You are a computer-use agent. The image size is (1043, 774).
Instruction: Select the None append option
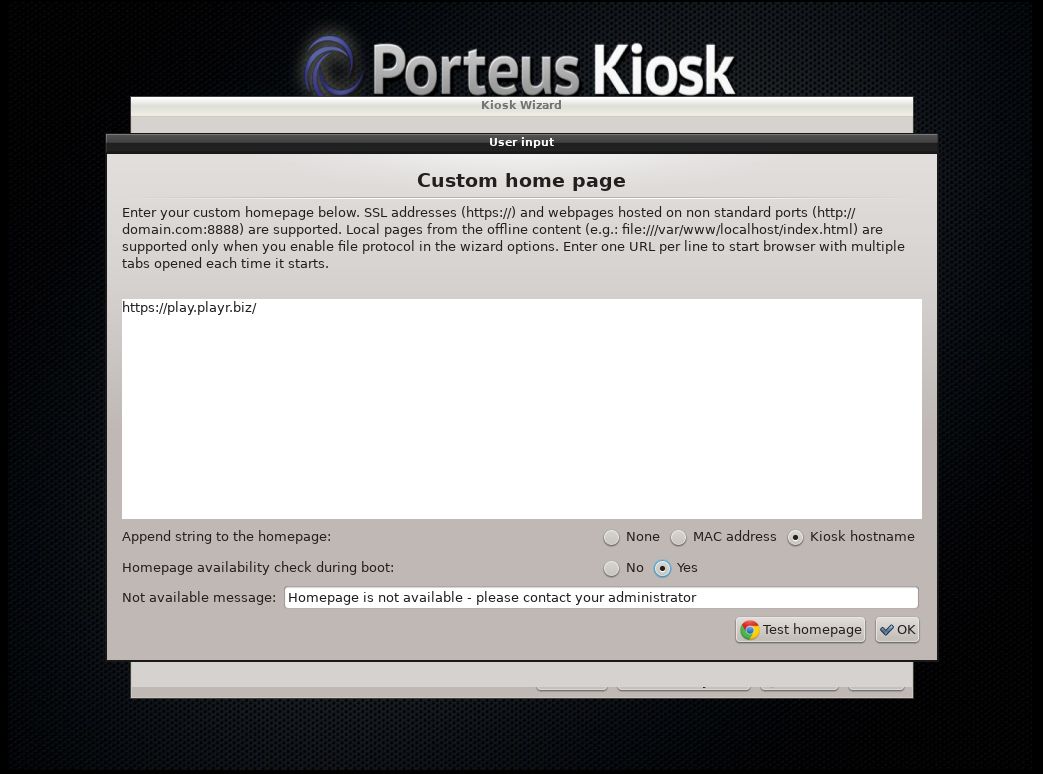pos(611,537)
